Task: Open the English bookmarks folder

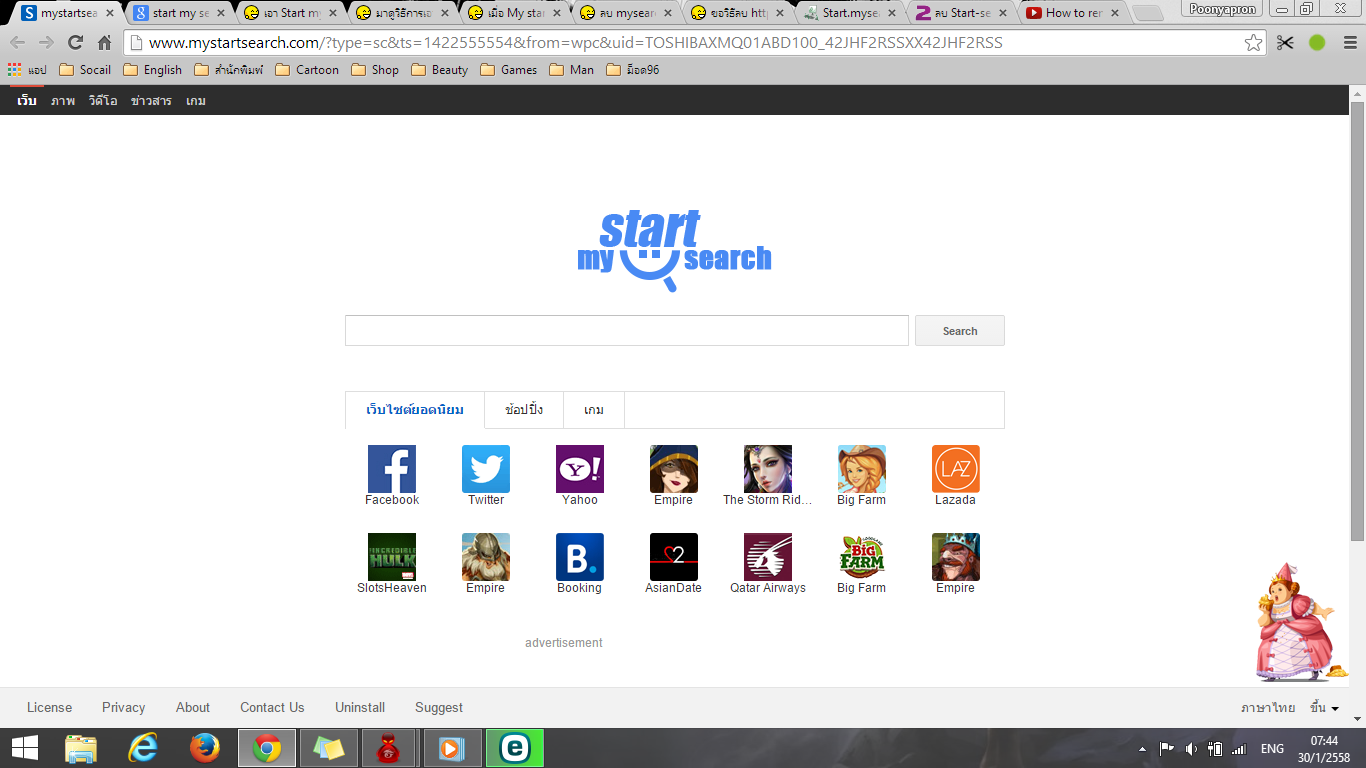Action: pos(152,70)
